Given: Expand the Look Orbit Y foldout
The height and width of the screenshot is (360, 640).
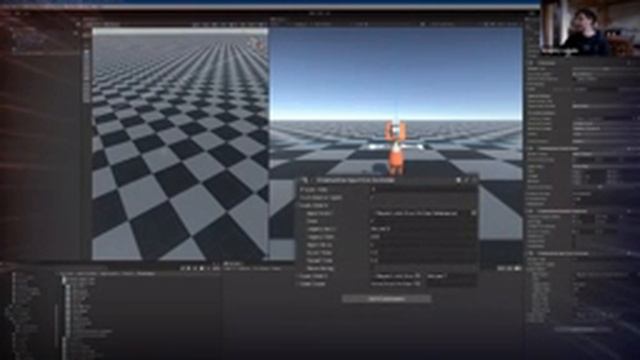Looking at the screenshot, I should click(x=298, y=276).
